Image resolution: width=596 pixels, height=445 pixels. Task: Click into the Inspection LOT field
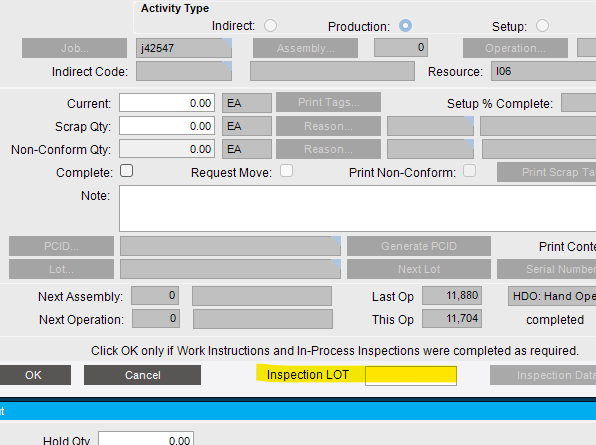[411, 376]
